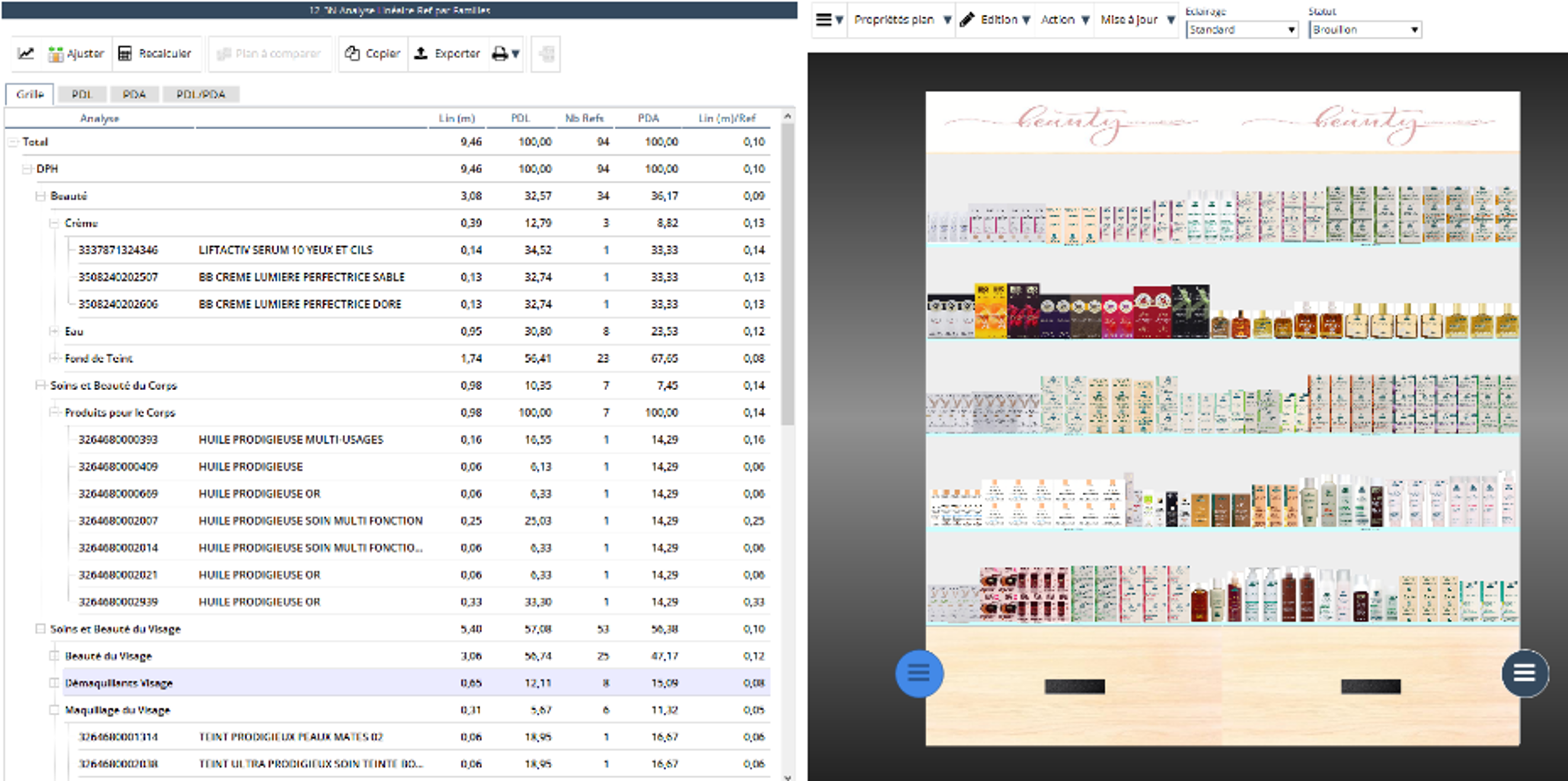
Task: Click the greyed icon right of printer
Action: tap(545, 53)
